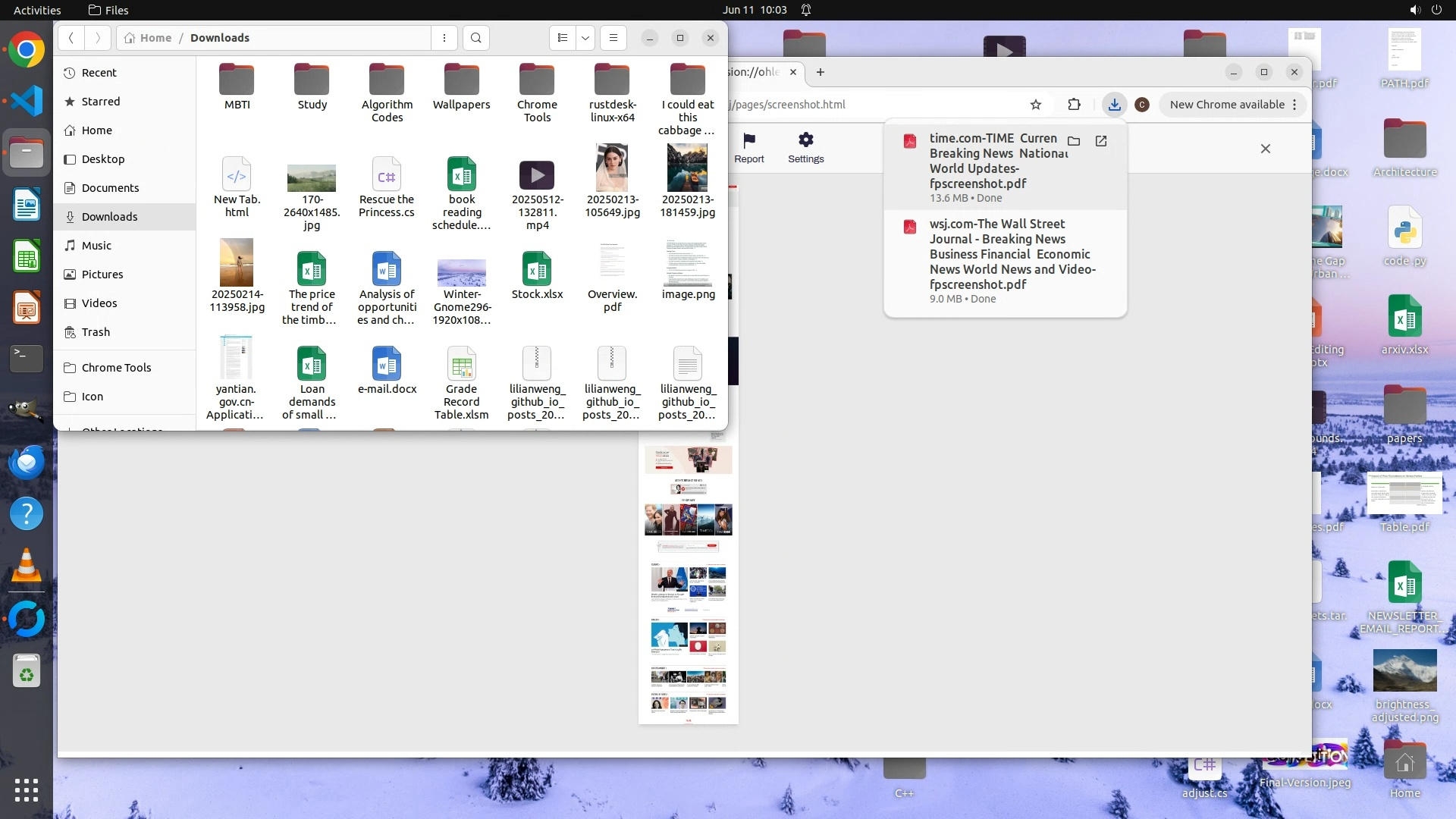Viewport: 1456px width, 819px height.
Task: Click New Chrome available button
Action: [x=1226, y=105]
